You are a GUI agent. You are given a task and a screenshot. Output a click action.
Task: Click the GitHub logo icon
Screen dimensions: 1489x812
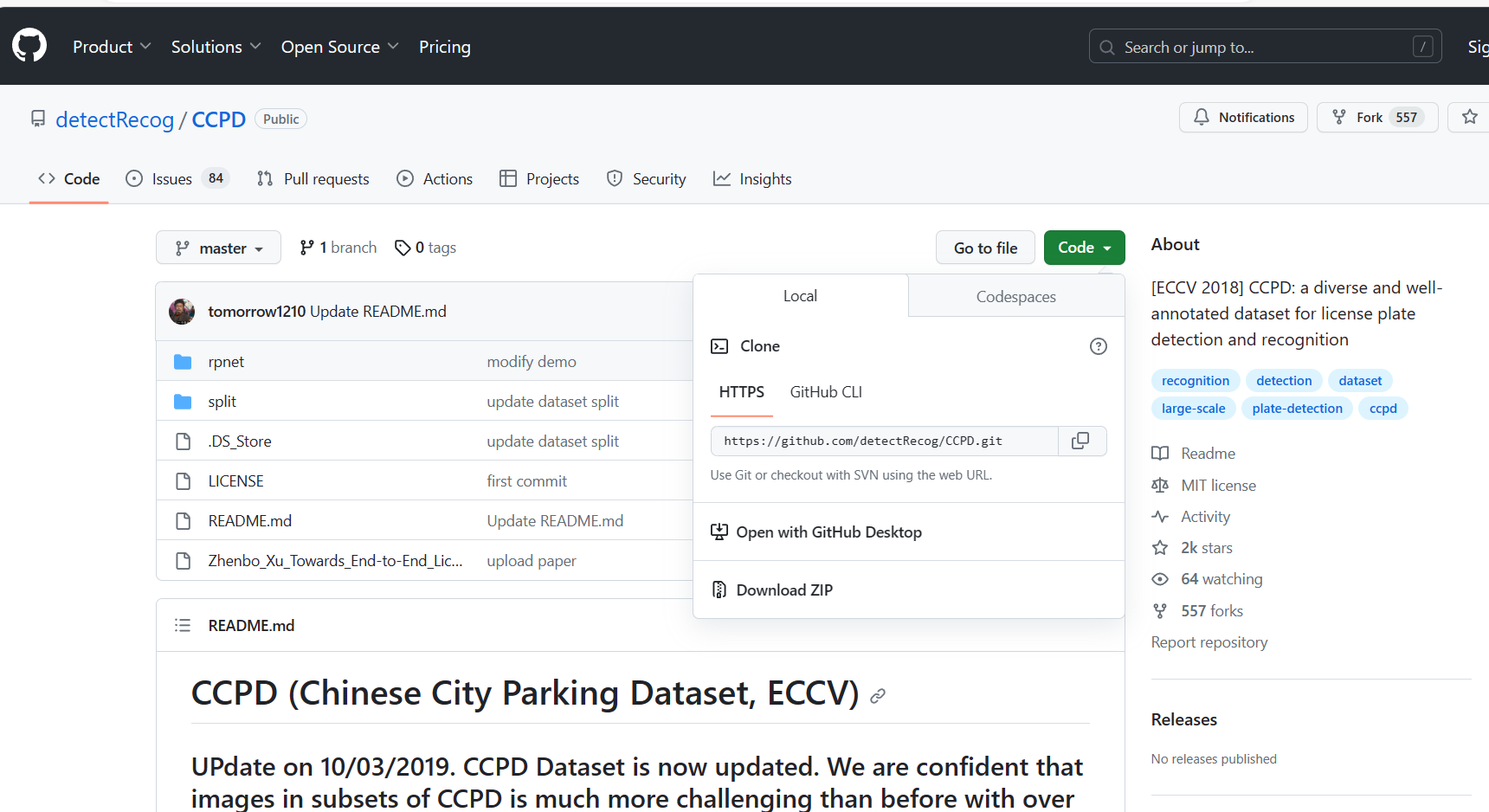click(29, 45)
